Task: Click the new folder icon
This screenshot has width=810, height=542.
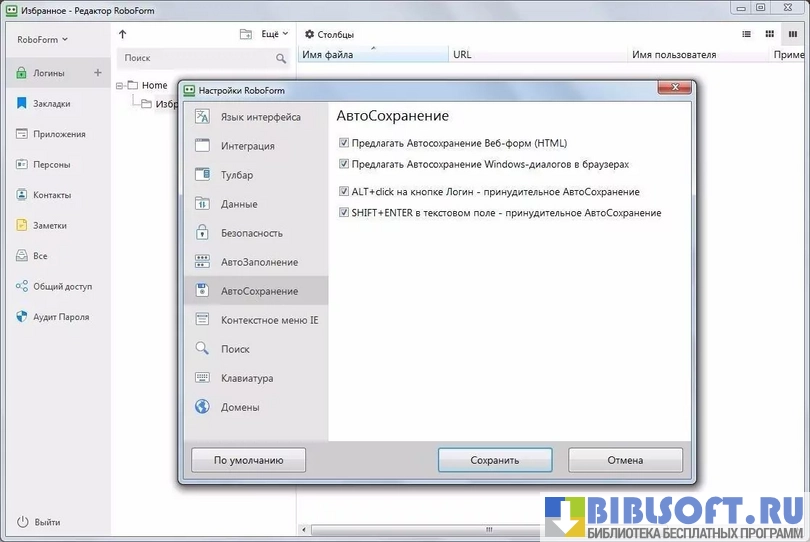Action: [x=246, y=34]
